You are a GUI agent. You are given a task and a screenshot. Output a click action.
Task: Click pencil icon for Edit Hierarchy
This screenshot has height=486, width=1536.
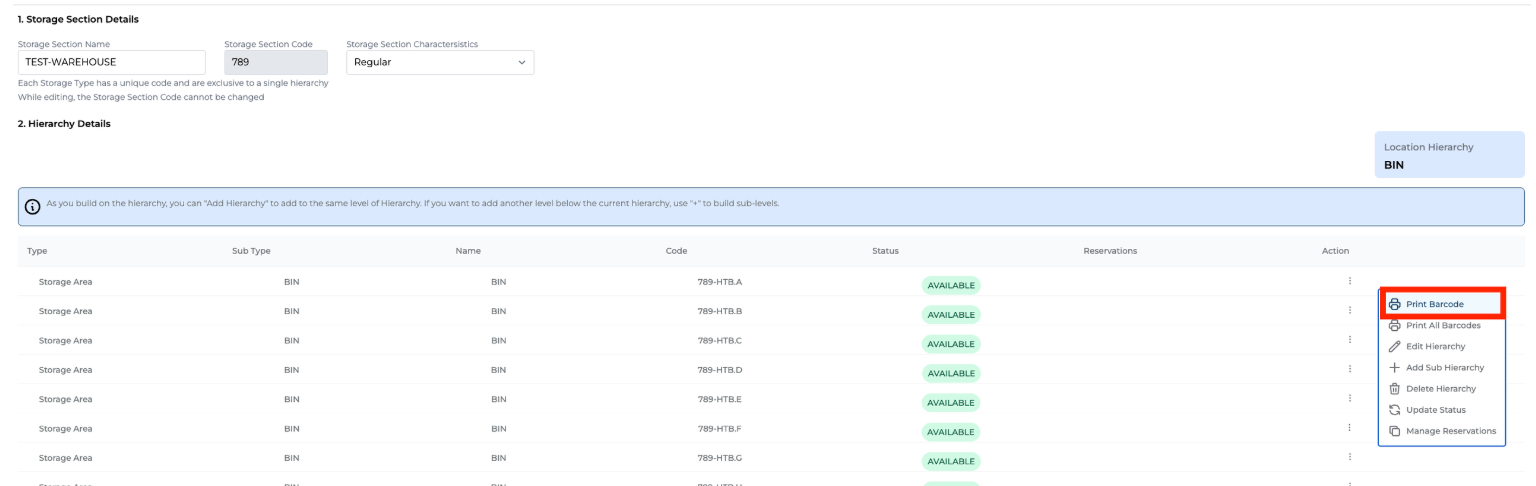1394,346
